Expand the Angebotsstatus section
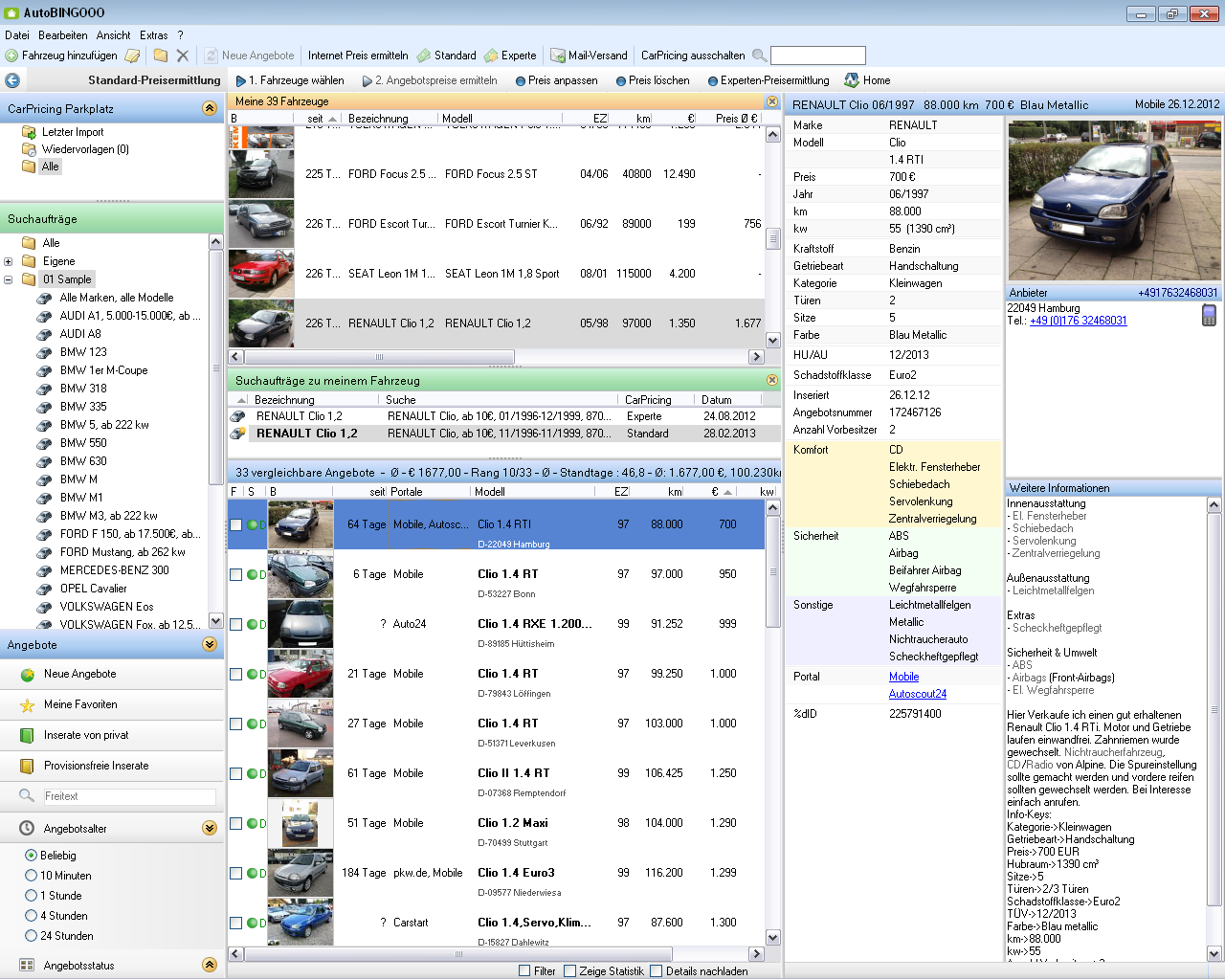1225x980 pixels. click(210, 965)
